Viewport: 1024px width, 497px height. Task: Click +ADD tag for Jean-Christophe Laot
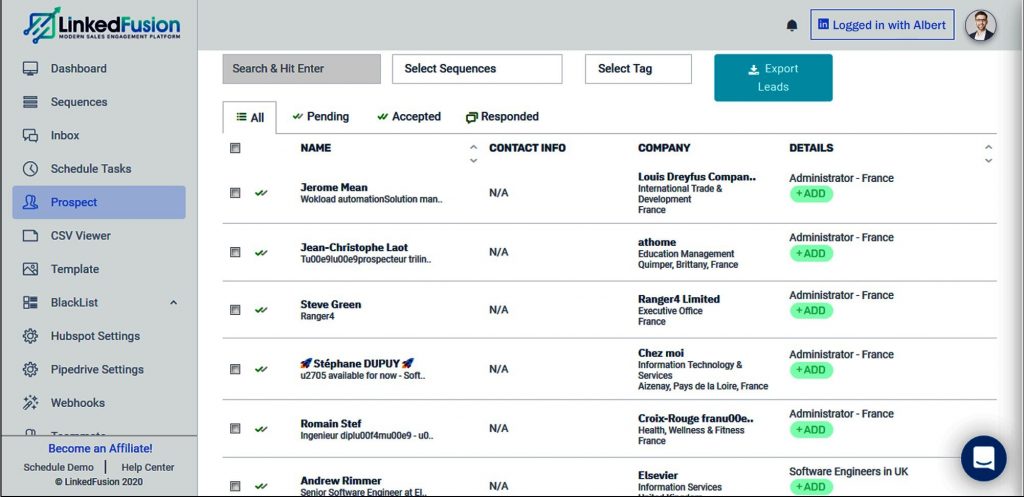point(811,253)
